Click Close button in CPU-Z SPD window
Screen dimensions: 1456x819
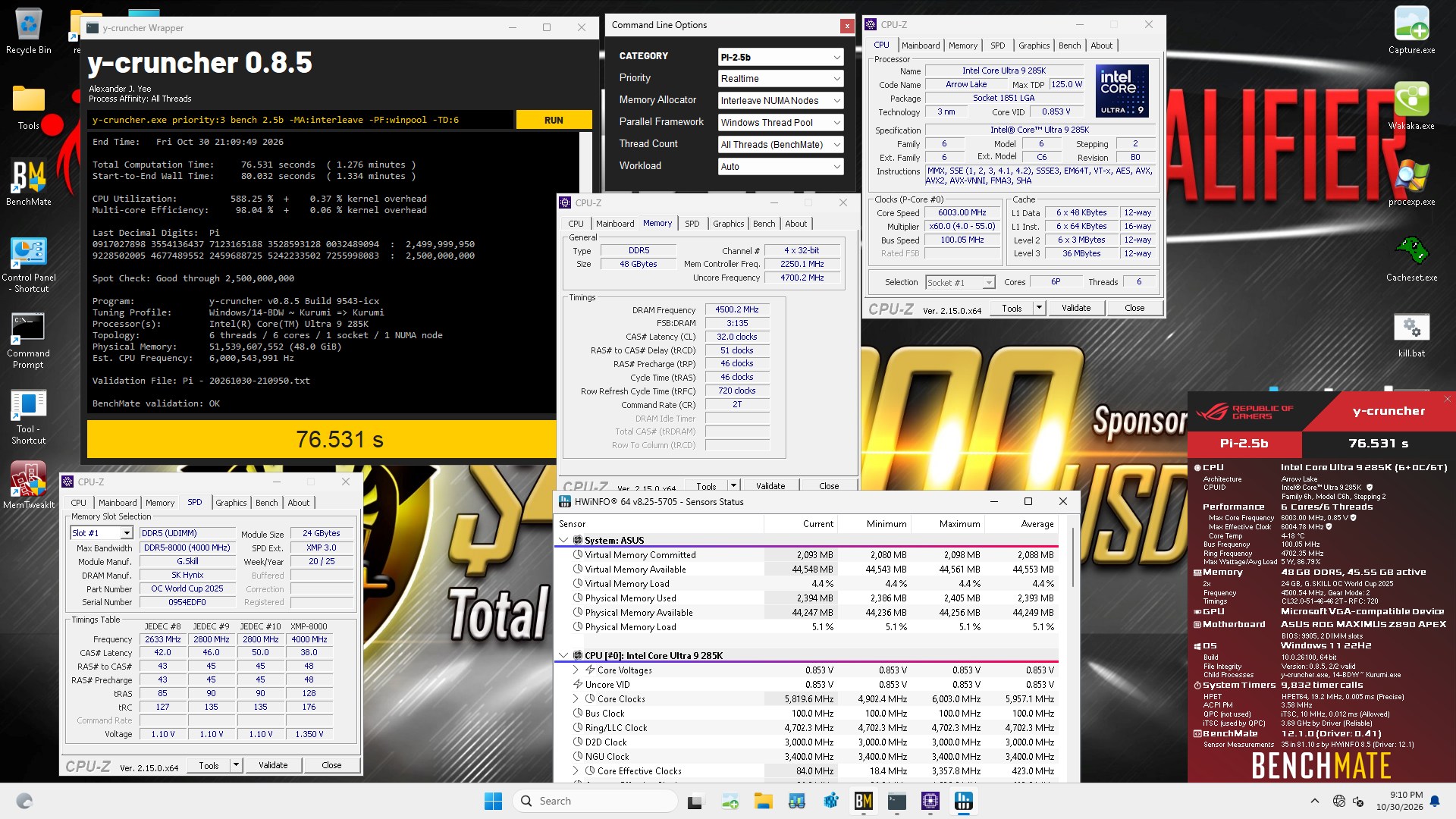(x=331, y=765)
